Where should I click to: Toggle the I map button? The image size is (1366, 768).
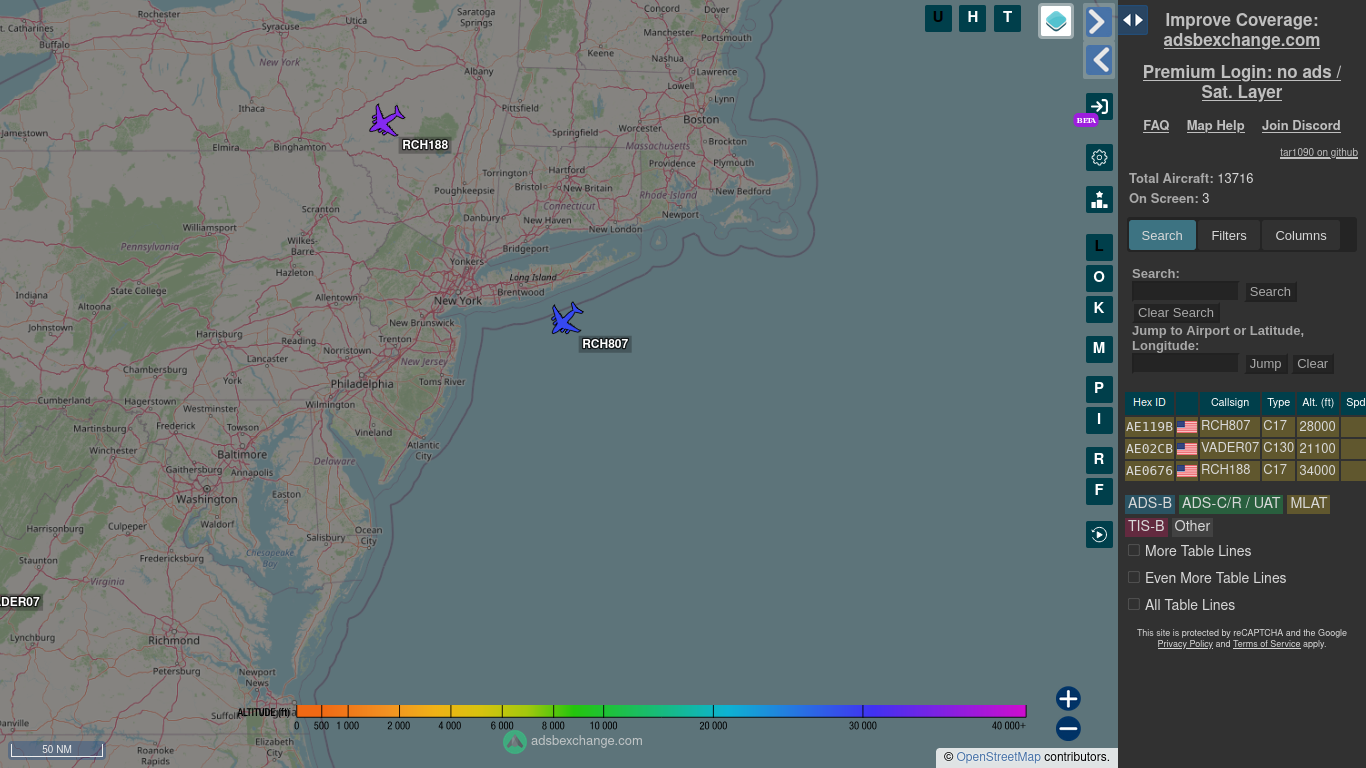point(1099,420)
